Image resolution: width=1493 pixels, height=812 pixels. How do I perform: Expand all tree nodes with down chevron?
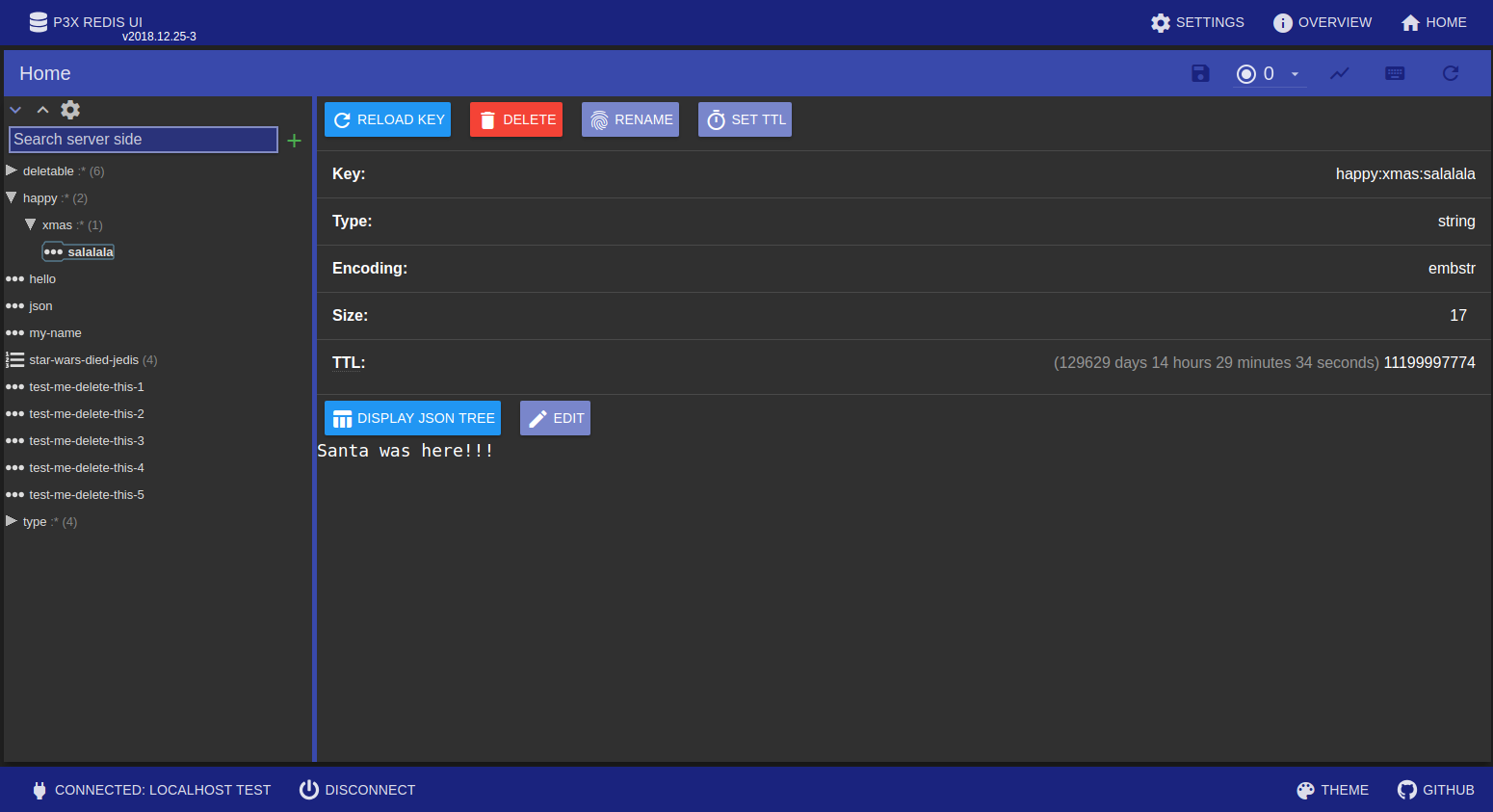15,110
